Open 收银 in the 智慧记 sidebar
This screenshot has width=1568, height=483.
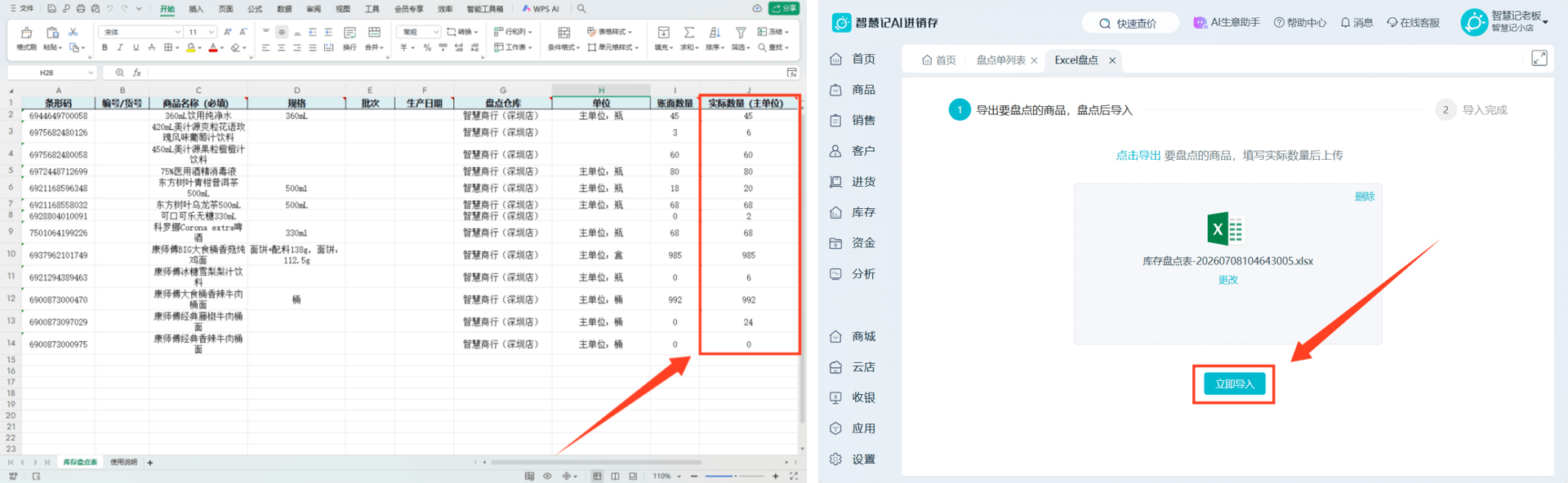854,397
